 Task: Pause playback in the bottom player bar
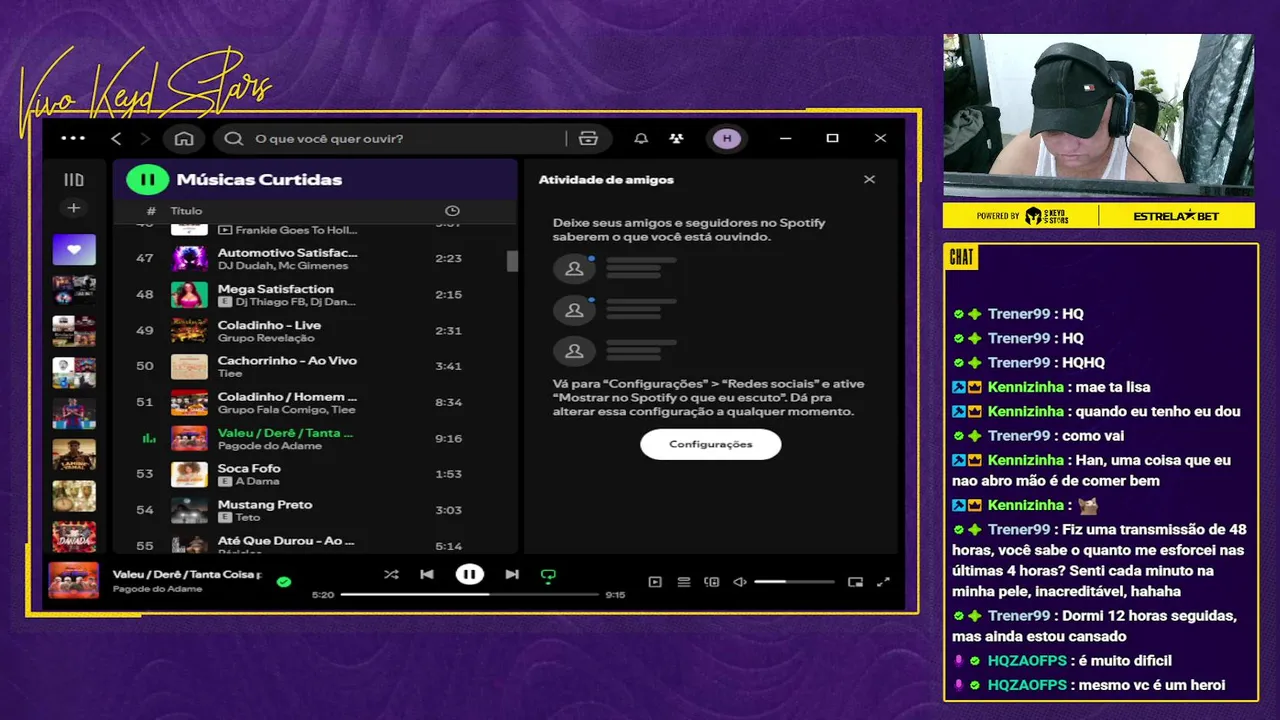(469, 574)
